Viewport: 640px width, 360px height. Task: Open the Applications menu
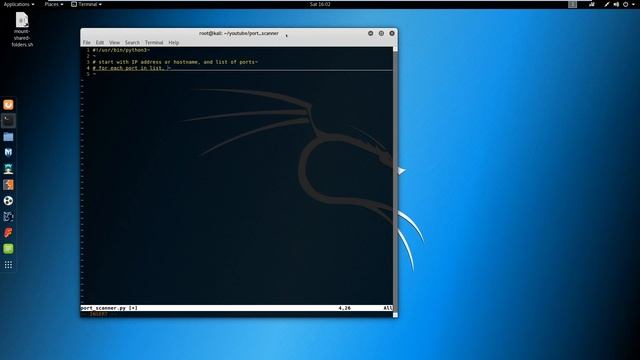19,4
